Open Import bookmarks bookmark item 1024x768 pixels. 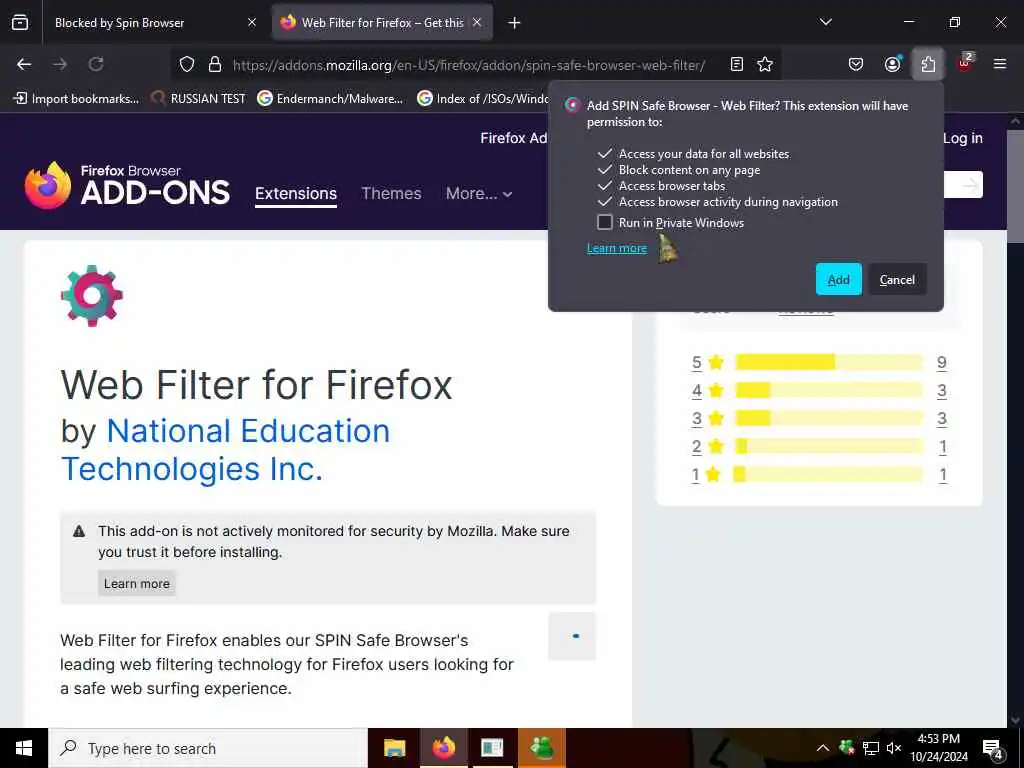[77, 99]
